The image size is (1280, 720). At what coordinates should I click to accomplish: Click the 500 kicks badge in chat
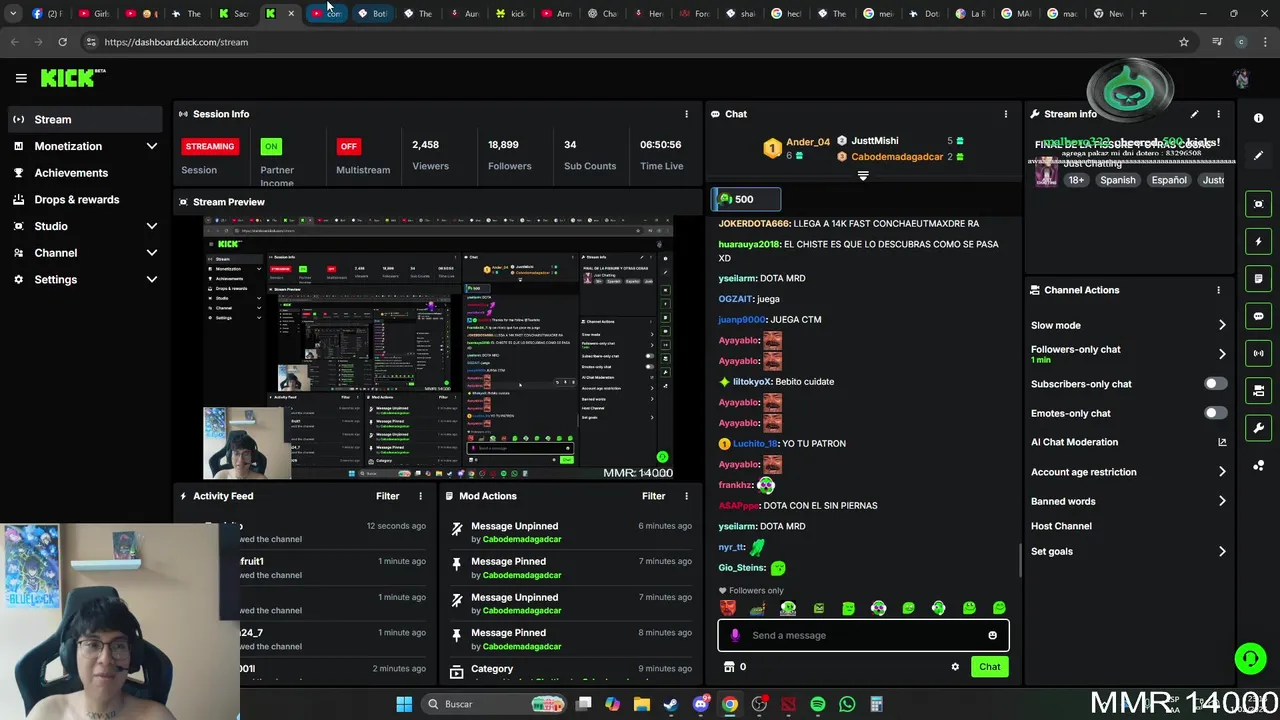click(x=745, y=199)
